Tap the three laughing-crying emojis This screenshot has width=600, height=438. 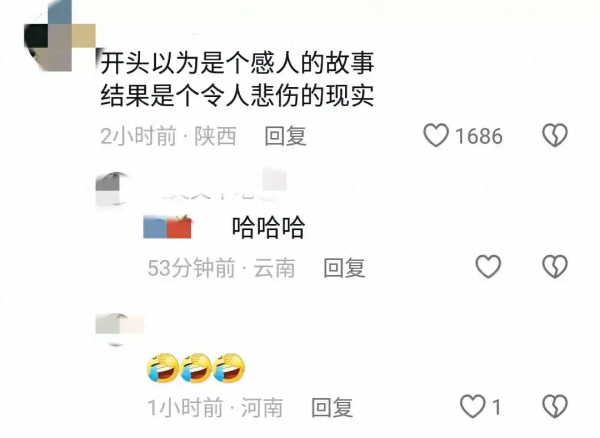pyautogui.click(x=196, y=368)
